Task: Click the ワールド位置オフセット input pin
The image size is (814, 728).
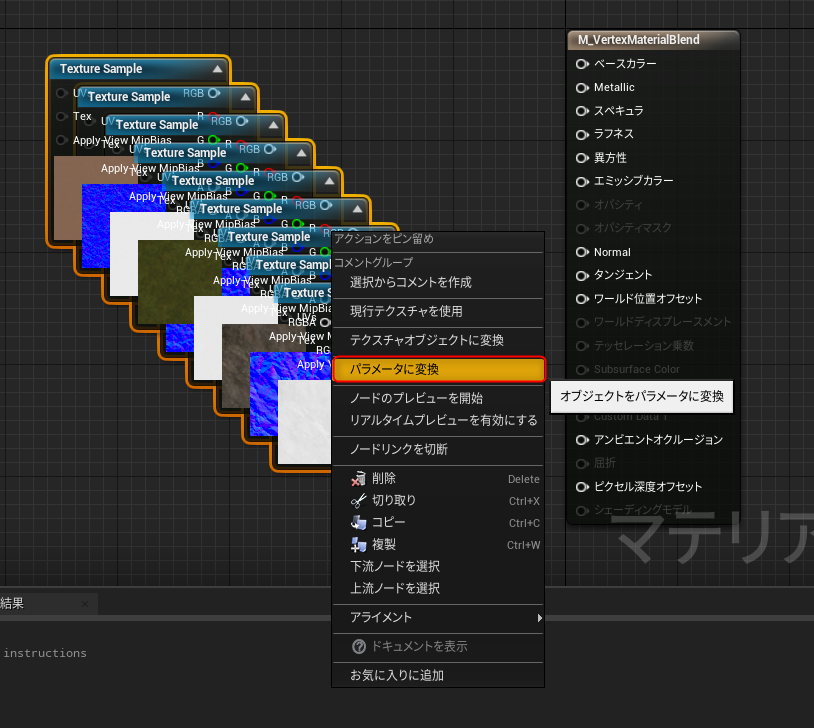Action: point(582,299)
